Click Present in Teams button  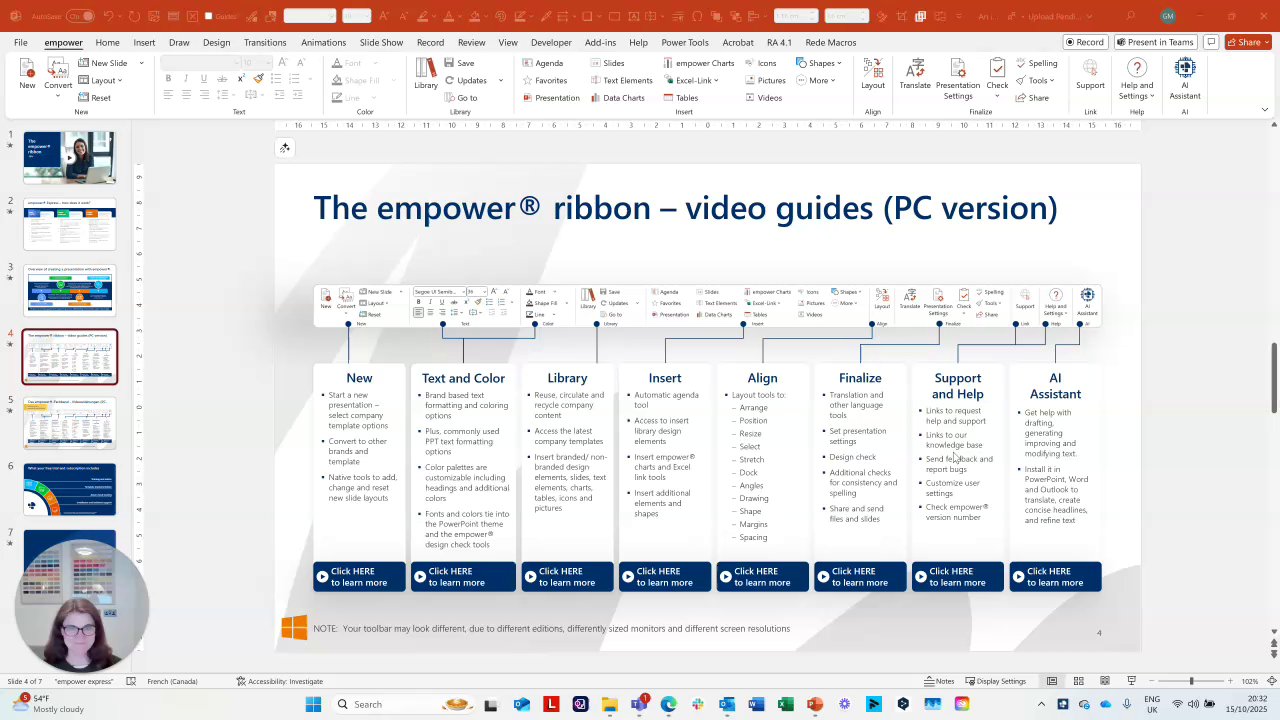pos(1155,42)
